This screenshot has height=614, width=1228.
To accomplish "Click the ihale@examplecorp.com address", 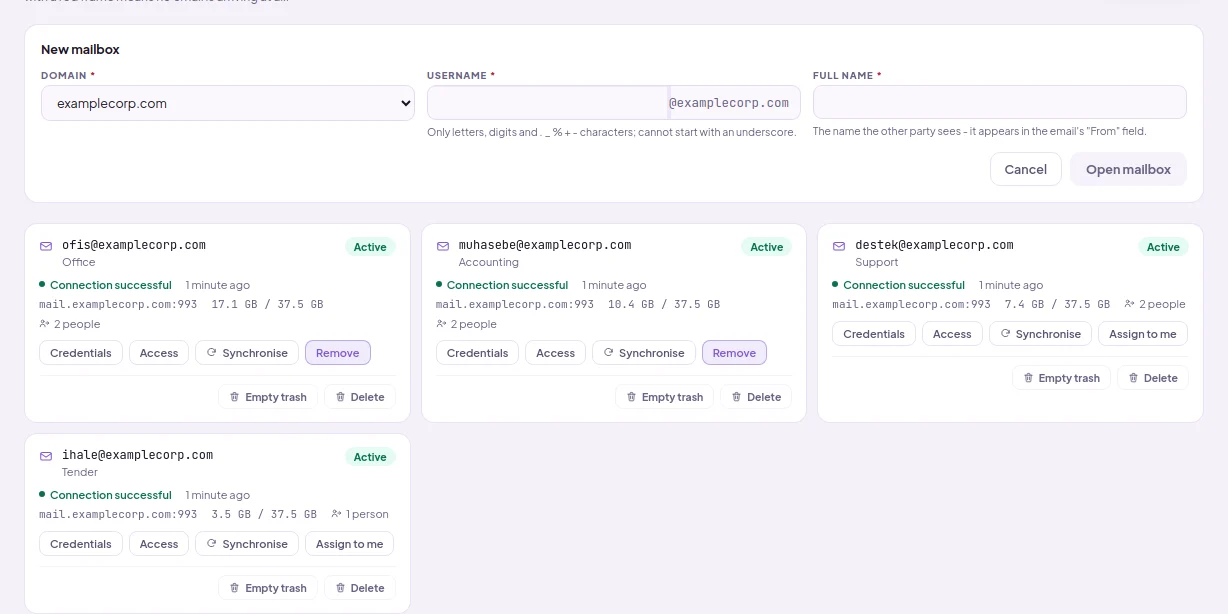I will point(138,455).
